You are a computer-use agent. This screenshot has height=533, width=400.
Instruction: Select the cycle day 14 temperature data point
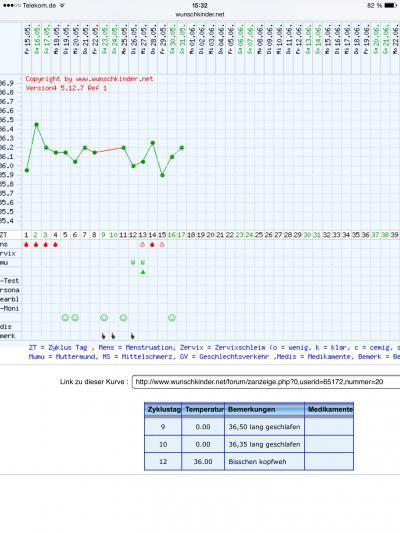pyautogui.click(x=153, y=143)
